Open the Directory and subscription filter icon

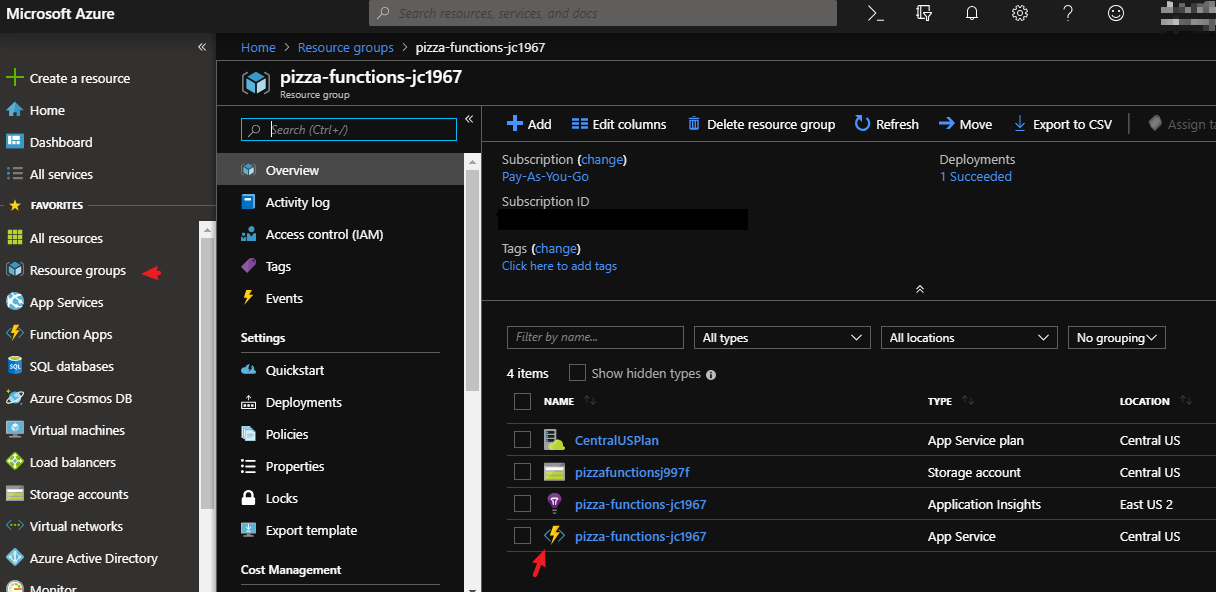(924, 13)
